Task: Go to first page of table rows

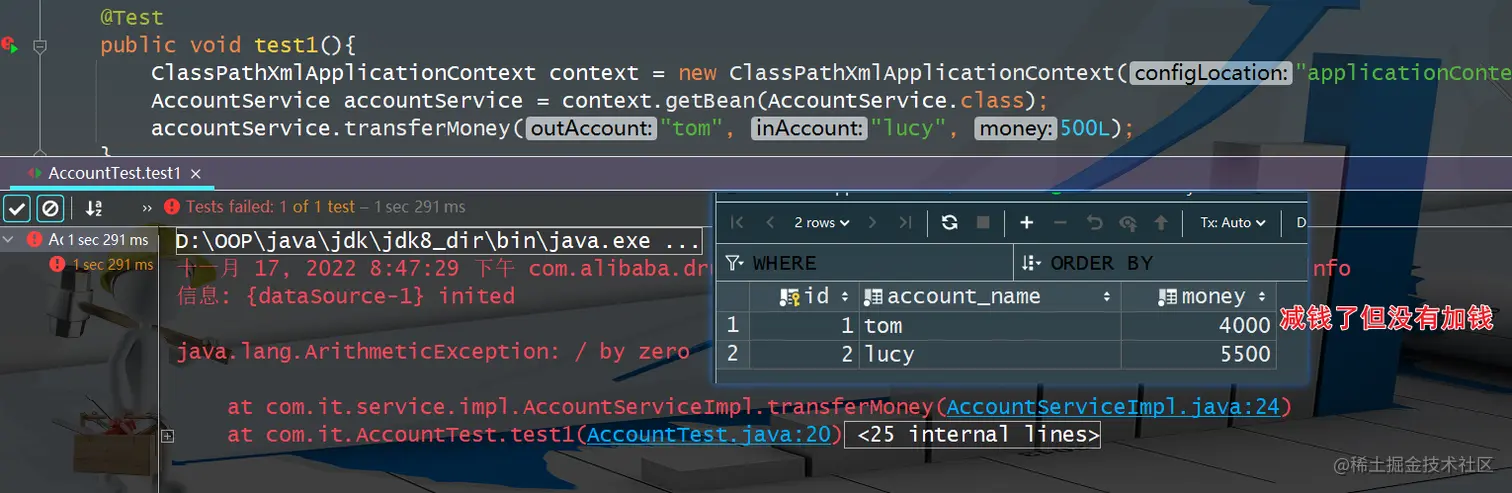Action: 737,223
